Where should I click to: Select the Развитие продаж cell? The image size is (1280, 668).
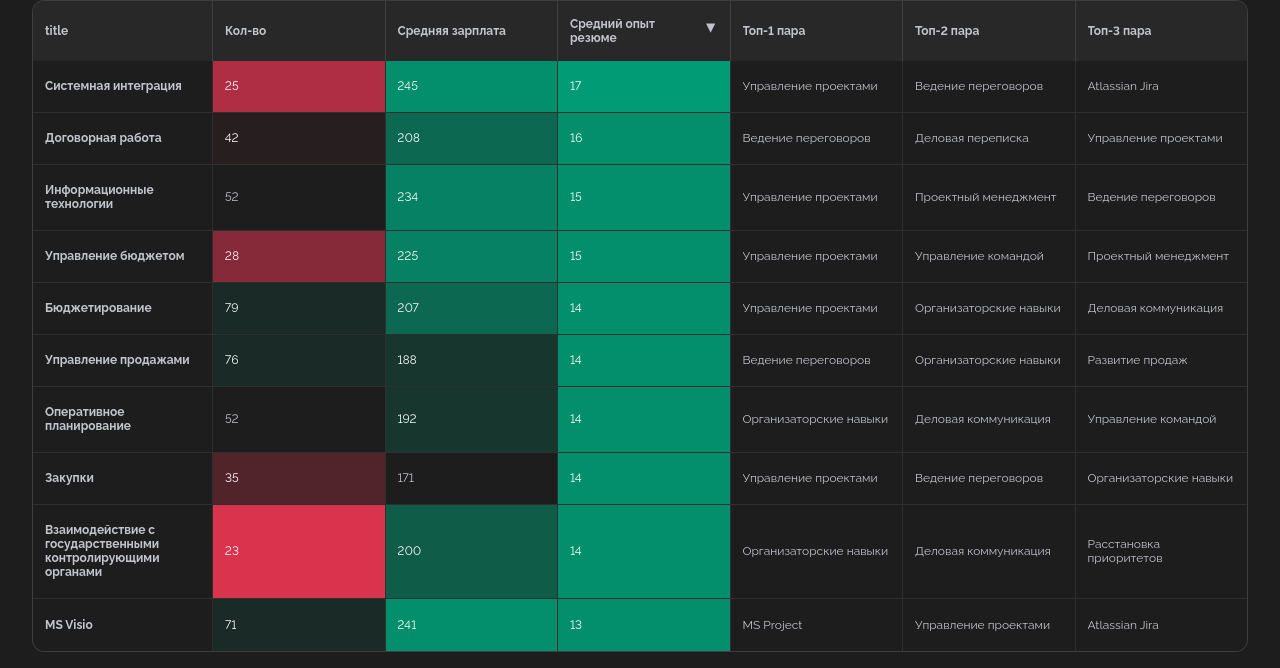coord(1137,360)
